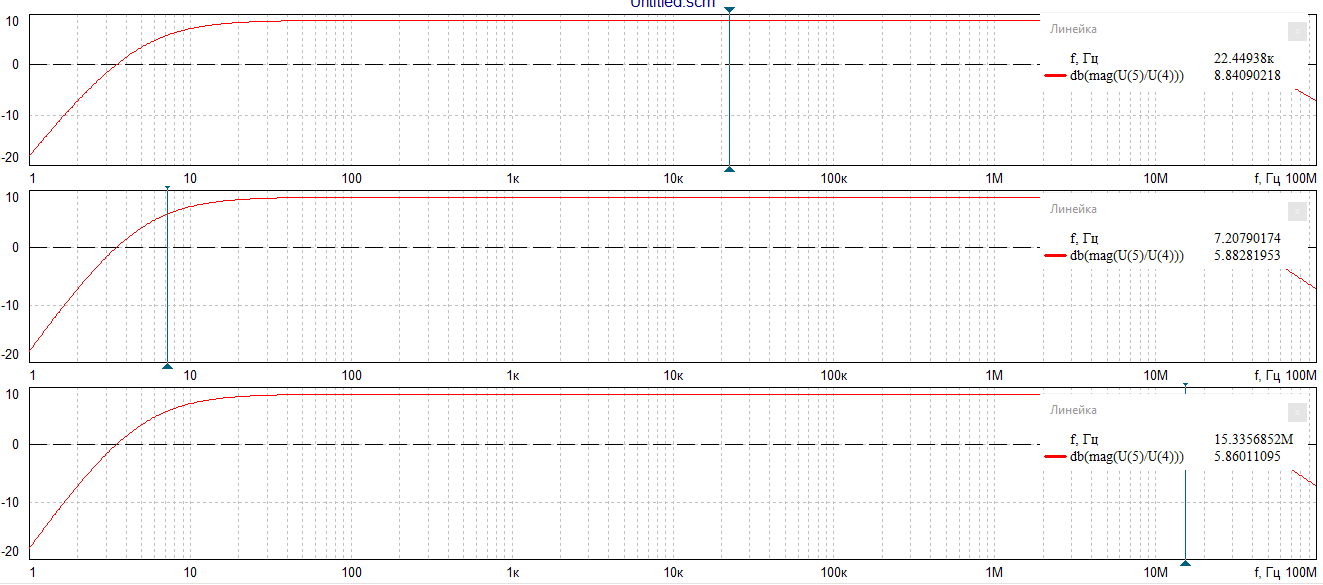Click 'f, Гц' row label in bottom ruler panel
The height and width of the screenshot is (585, 1323).
click(x=1085, y=440)
